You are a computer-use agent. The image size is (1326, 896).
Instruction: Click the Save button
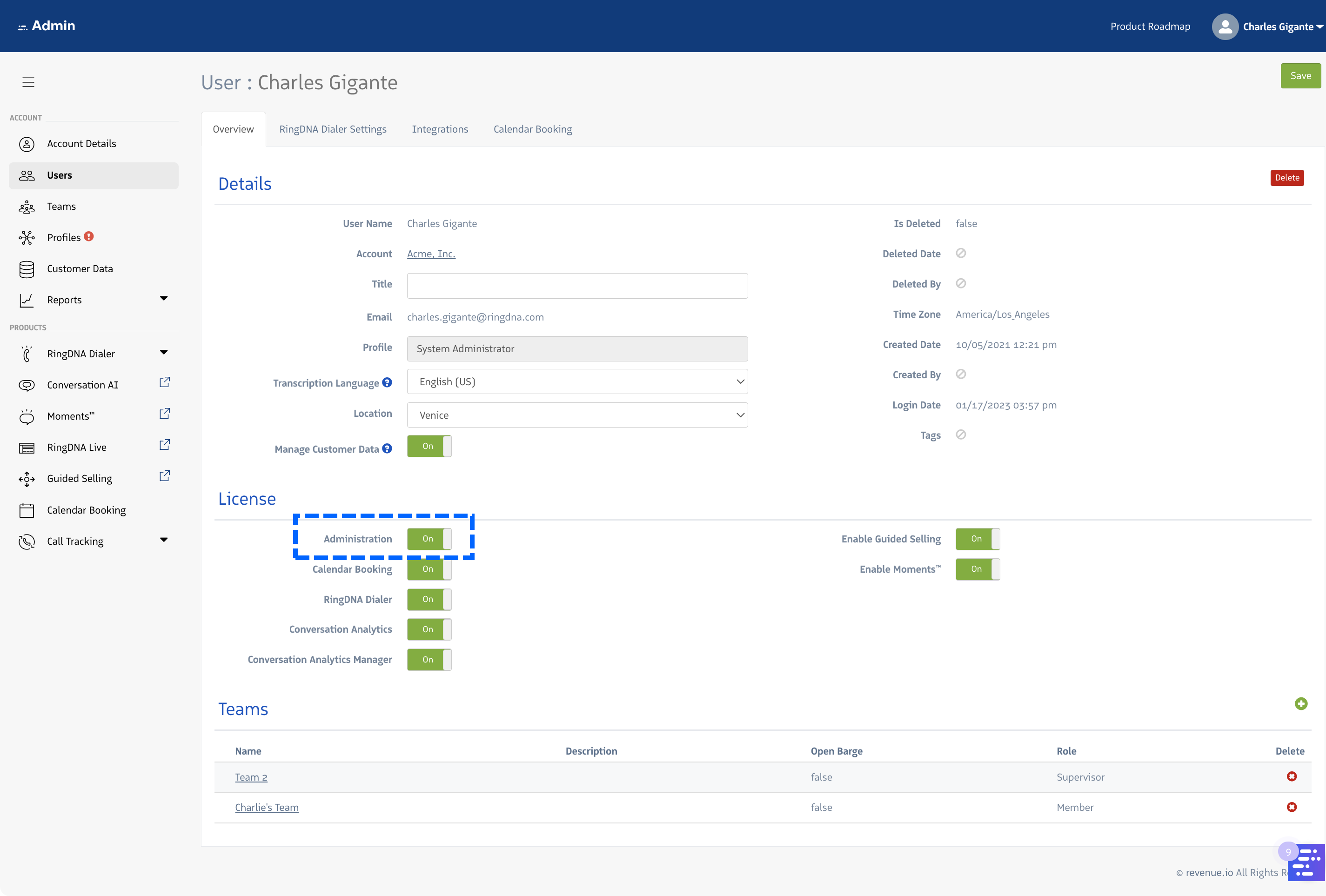(1300, 75)
